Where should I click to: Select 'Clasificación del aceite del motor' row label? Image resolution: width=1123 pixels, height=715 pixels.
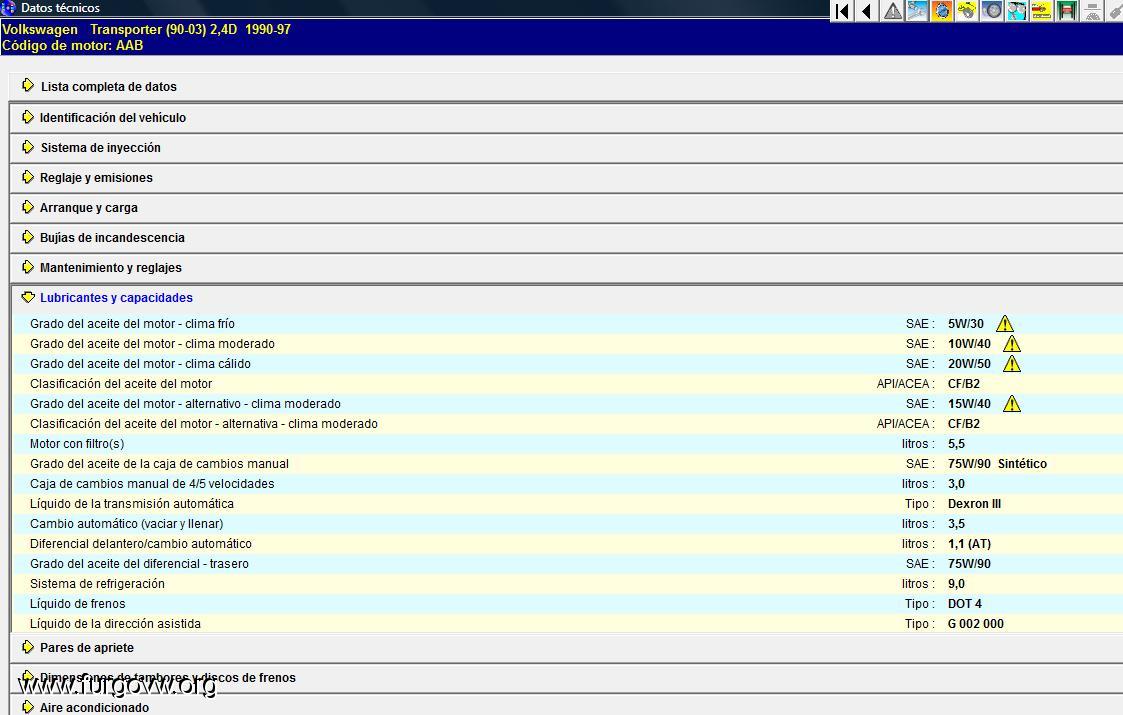point(121,384)
